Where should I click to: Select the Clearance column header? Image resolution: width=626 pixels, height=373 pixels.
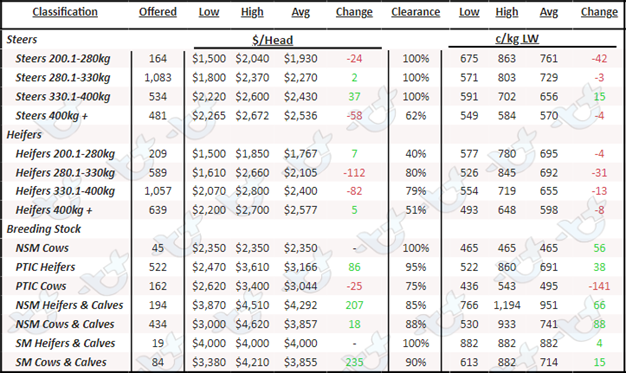pos(416,12)
